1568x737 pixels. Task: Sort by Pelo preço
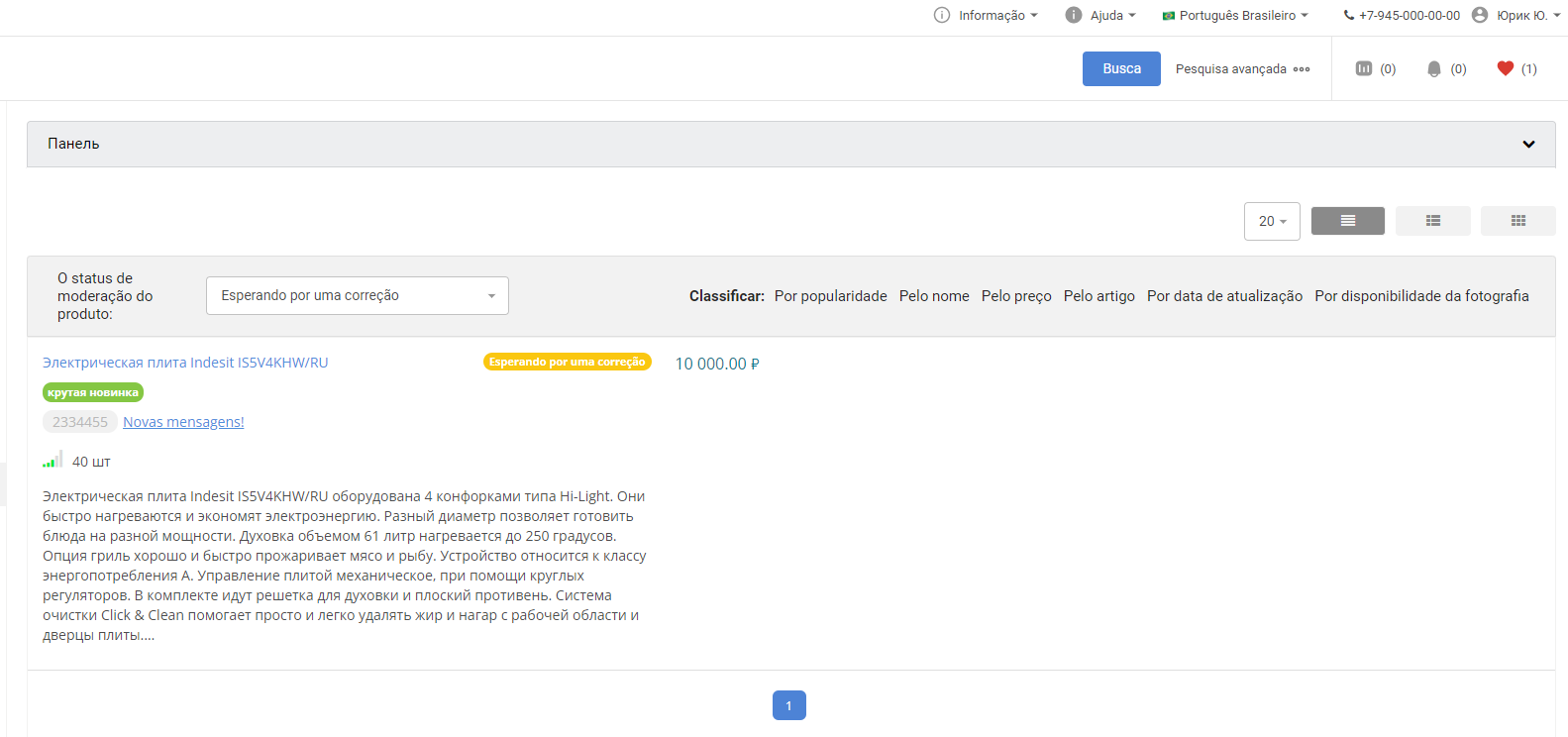tap(1016, 296)
